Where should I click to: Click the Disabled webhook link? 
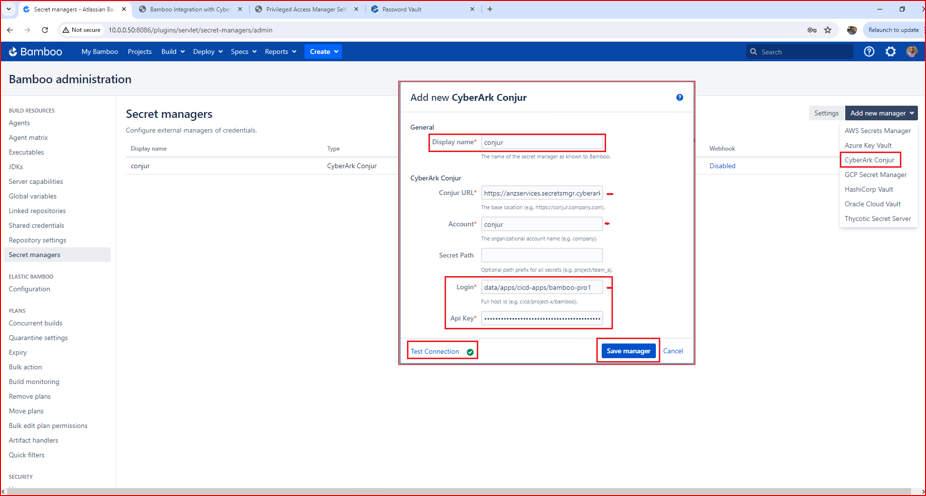(x=722, y=166)
